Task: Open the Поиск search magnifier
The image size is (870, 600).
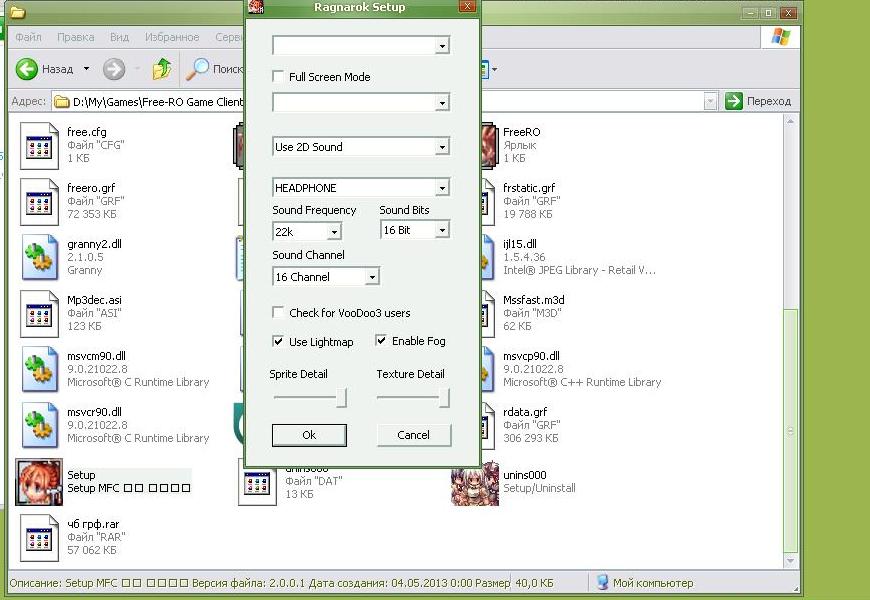Action: coord(197,69)
